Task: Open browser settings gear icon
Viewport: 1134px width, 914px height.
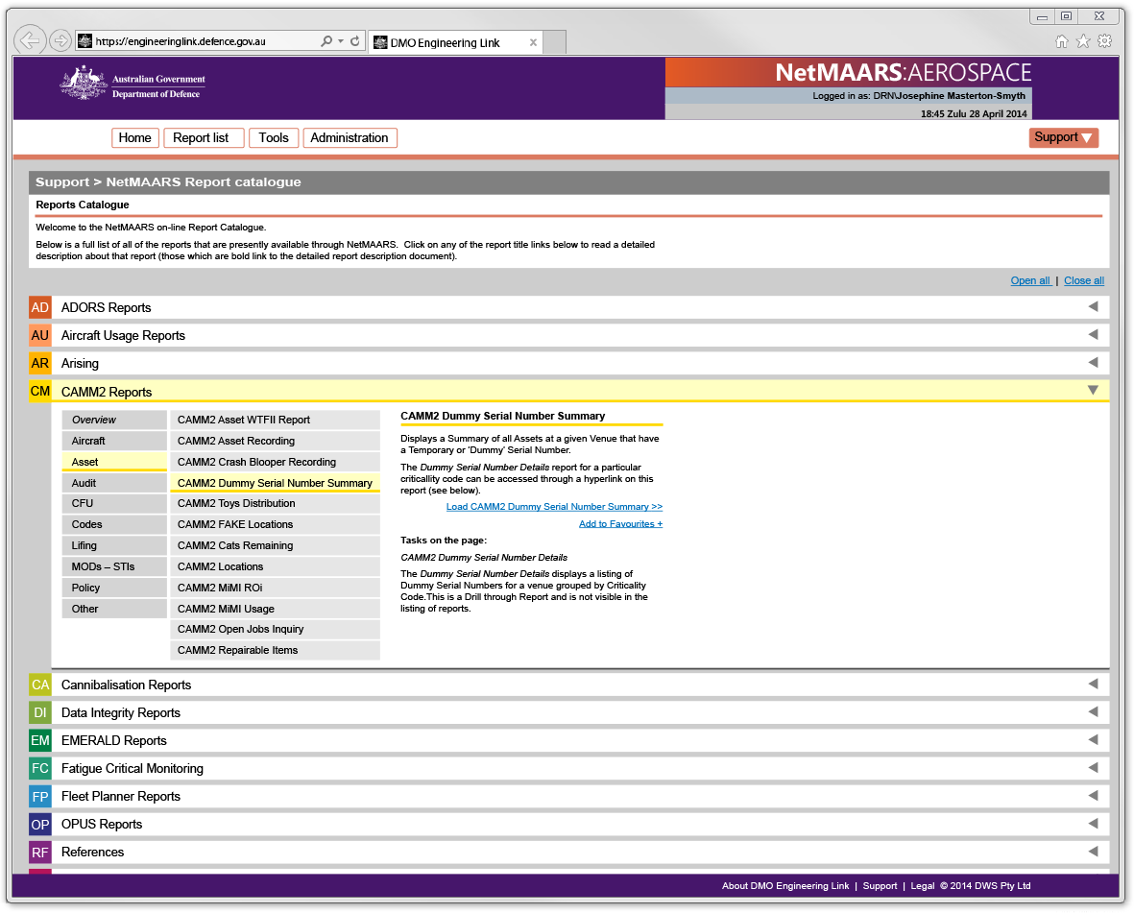Action: click(x=1104, y=41)
